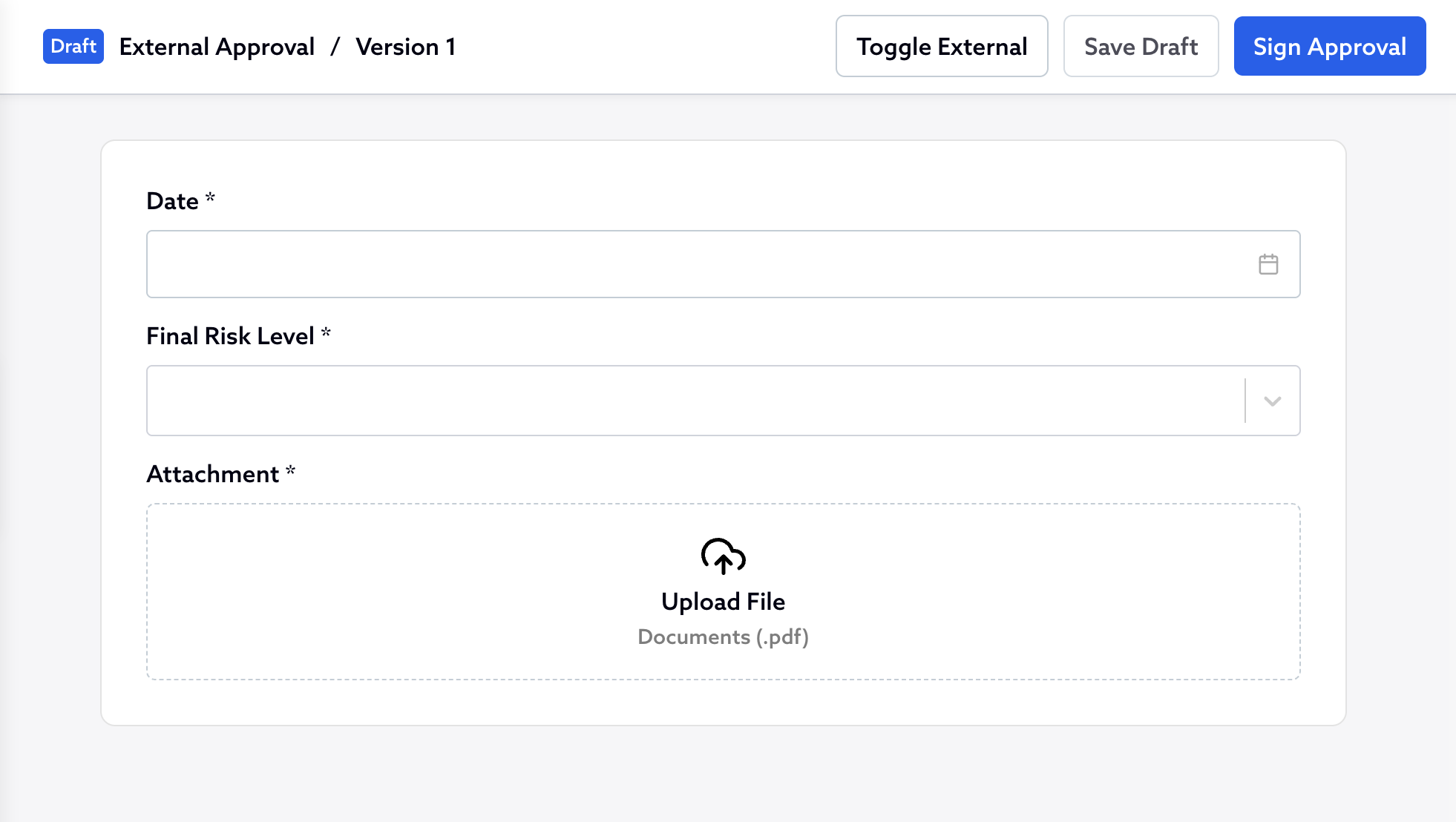Open the calendar date picker icon
Image resolution: width=1456 pixels, height=822 pixels.
click(x=1268, y=264)
